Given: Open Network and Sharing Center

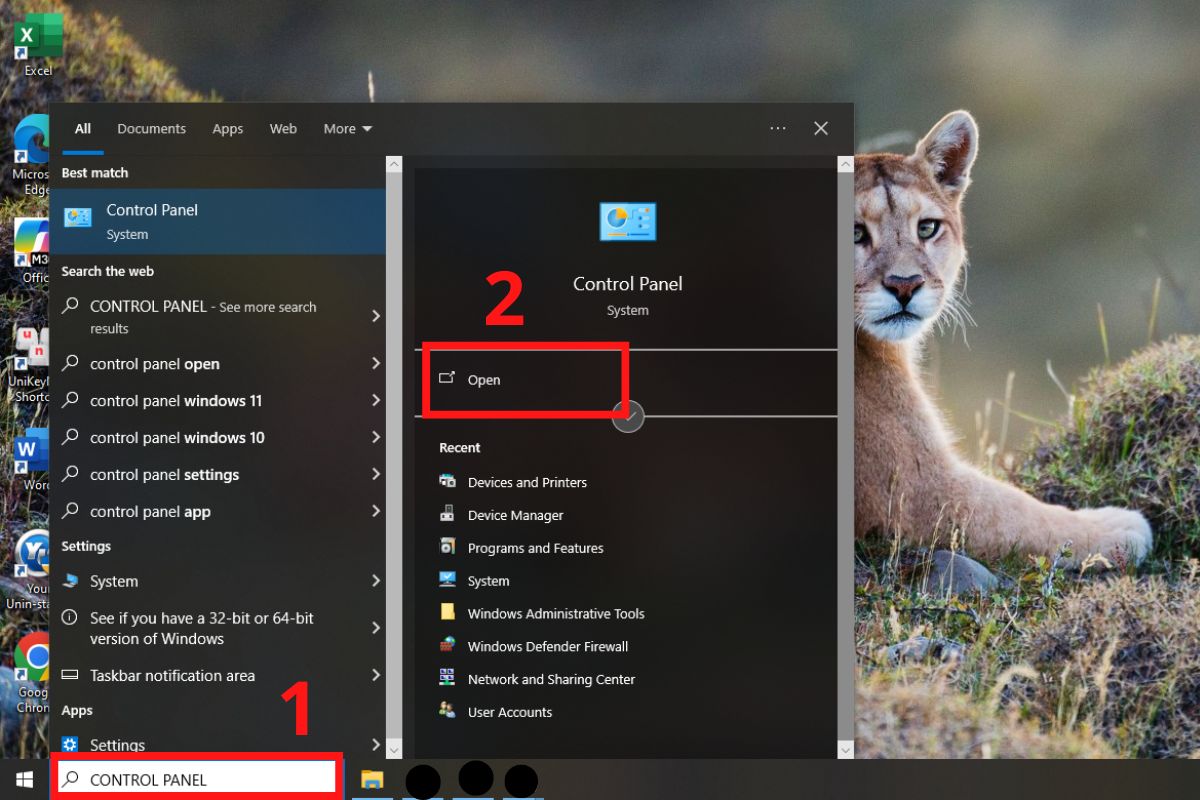Looking at the screenshot, I should [551, 679].
